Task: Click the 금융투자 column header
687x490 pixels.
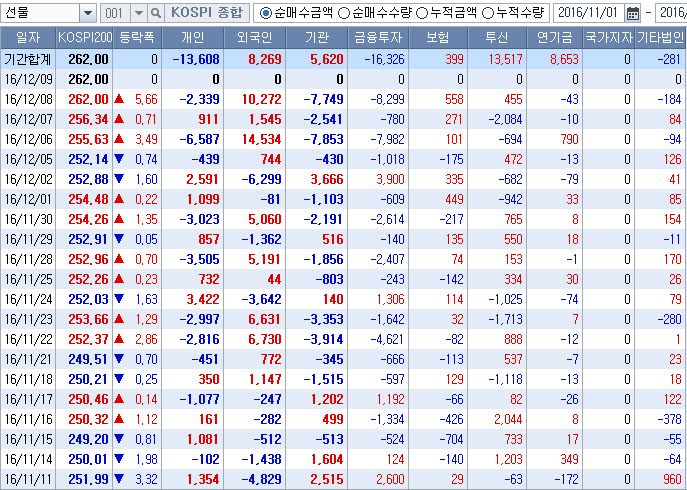Action: [x=378, y=38]
